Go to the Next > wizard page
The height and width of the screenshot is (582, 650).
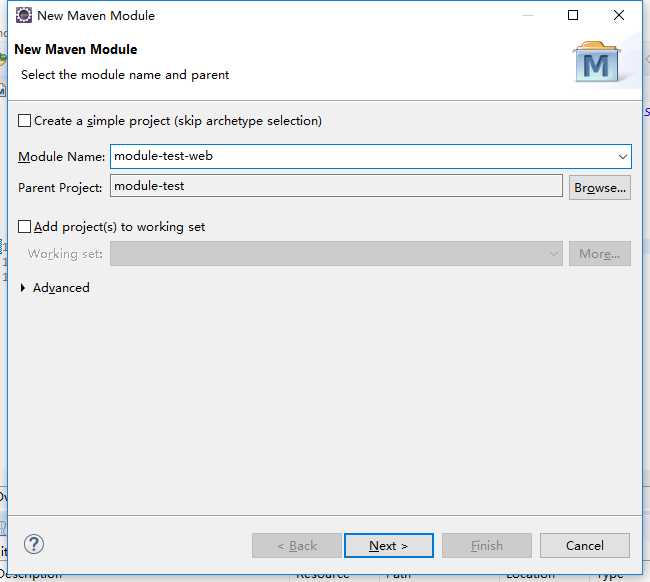tap(389, 546)
